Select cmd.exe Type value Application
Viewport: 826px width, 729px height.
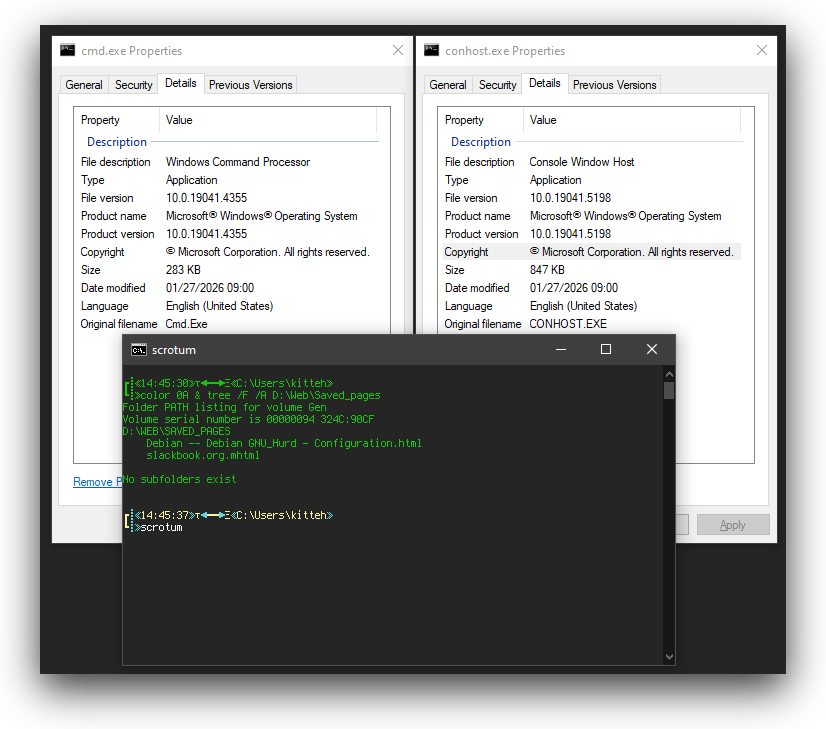tap(192, 180)
